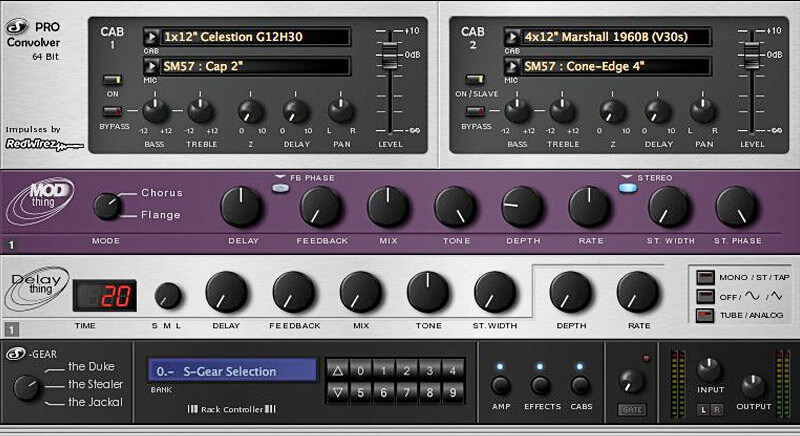Show the AMP rack section
The height and width of the screenshot is (436, 800).
(x=500, y=386)
